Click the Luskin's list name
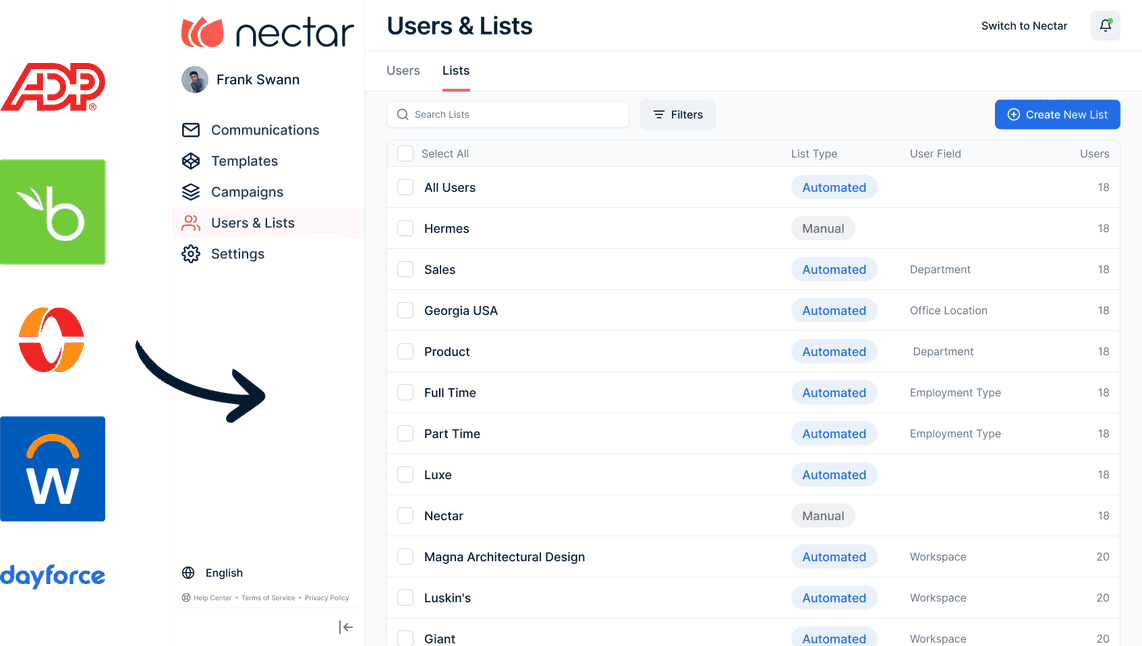Viewport: 1142px width, 646px height. (447, 598)
